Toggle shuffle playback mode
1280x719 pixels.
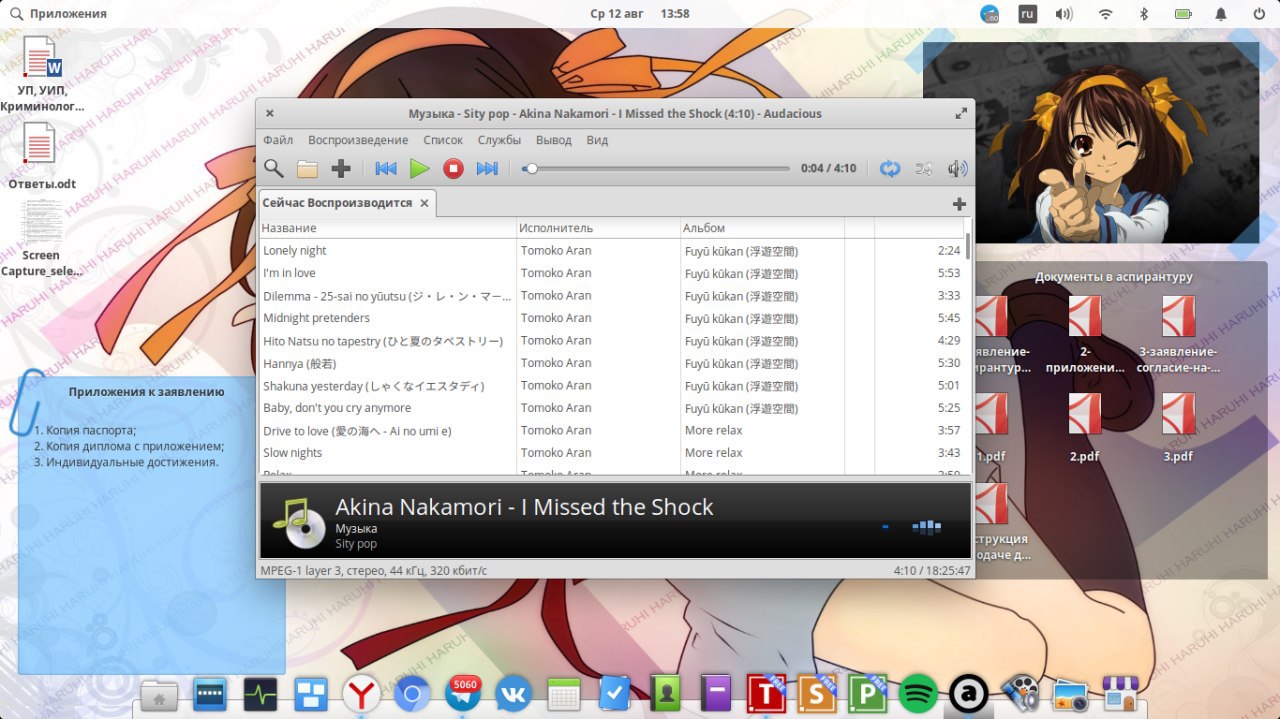click(924, 168)
